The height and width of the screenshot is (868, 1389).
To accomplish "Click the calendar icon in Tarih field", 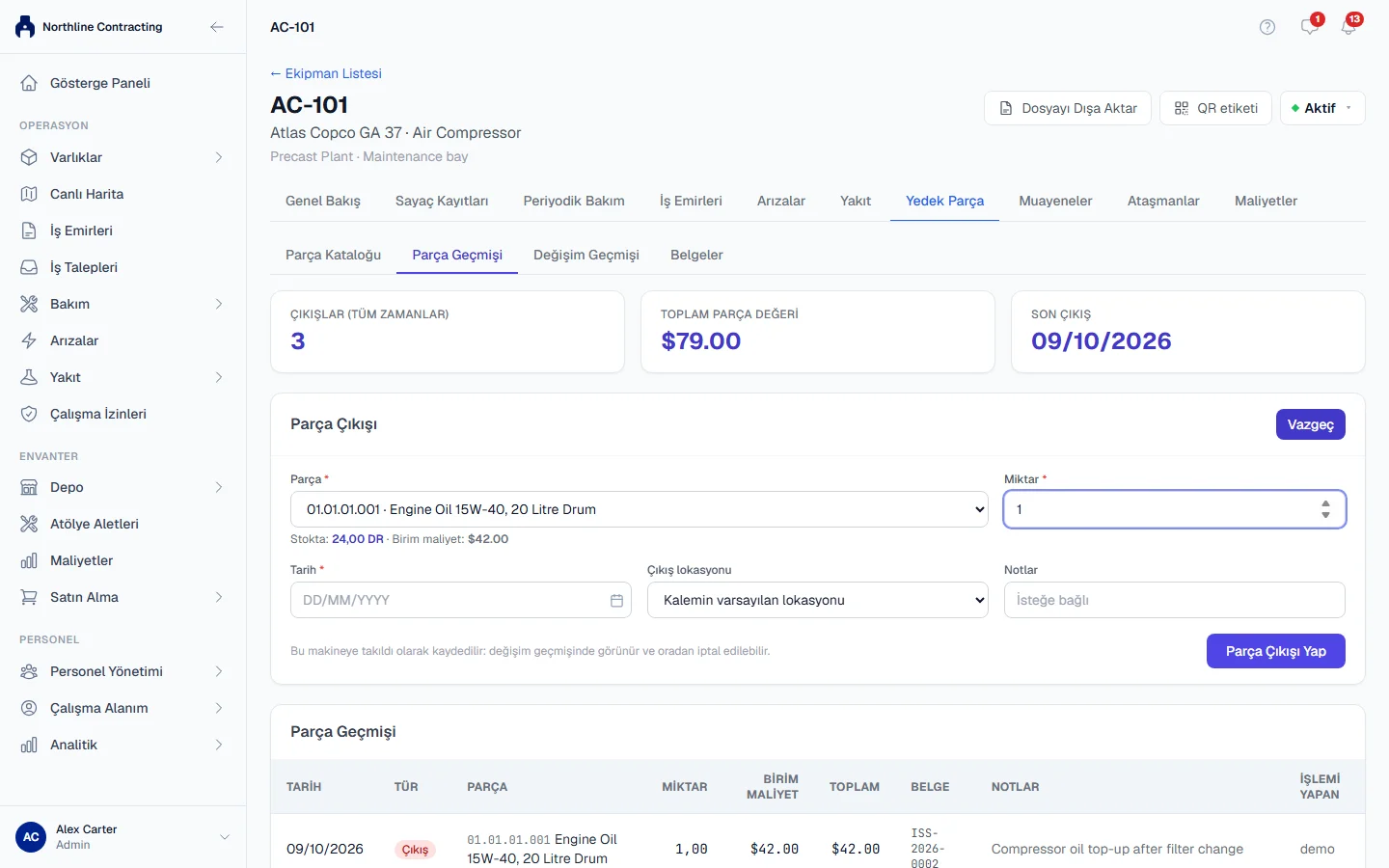I will coord(616,600).
